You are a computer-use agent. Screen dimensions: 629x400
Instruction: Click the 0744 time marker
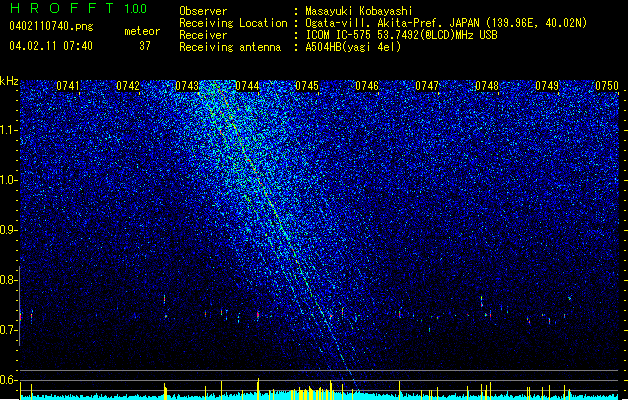(x=247, y=86)
